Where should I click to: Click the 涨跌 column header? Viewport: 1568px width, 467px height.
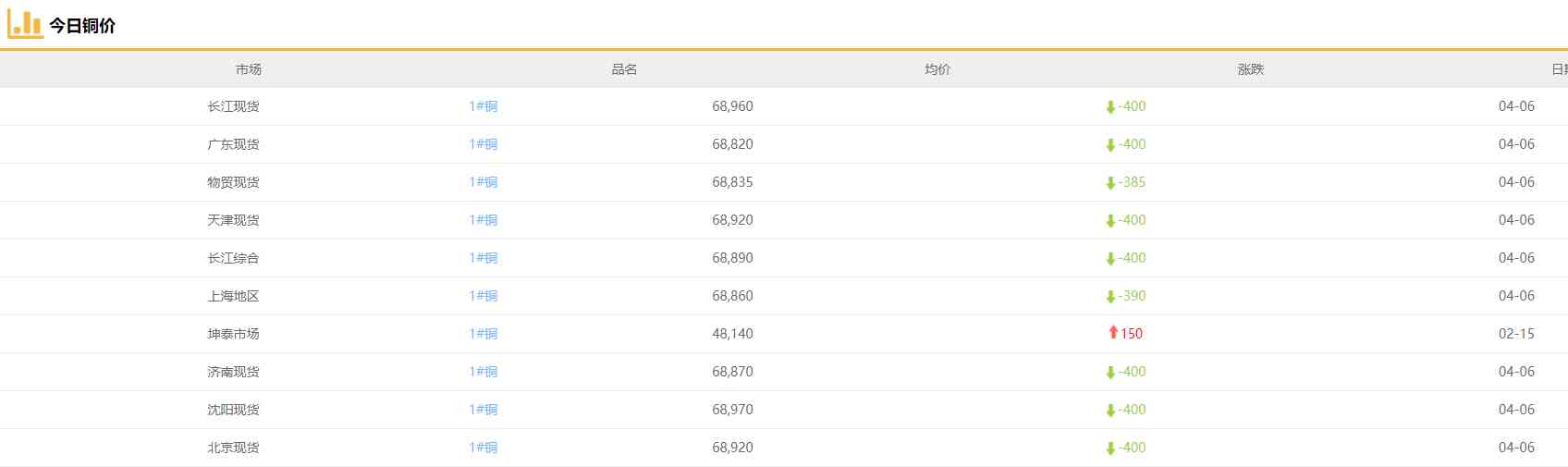tap(1250, 69)
